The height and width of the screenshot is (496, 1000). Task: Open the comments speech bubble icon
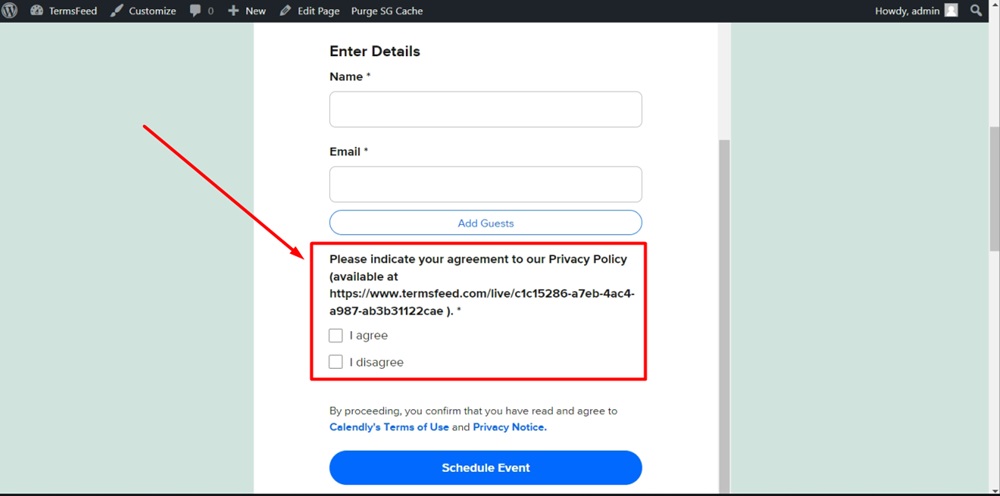click(196, 11)
